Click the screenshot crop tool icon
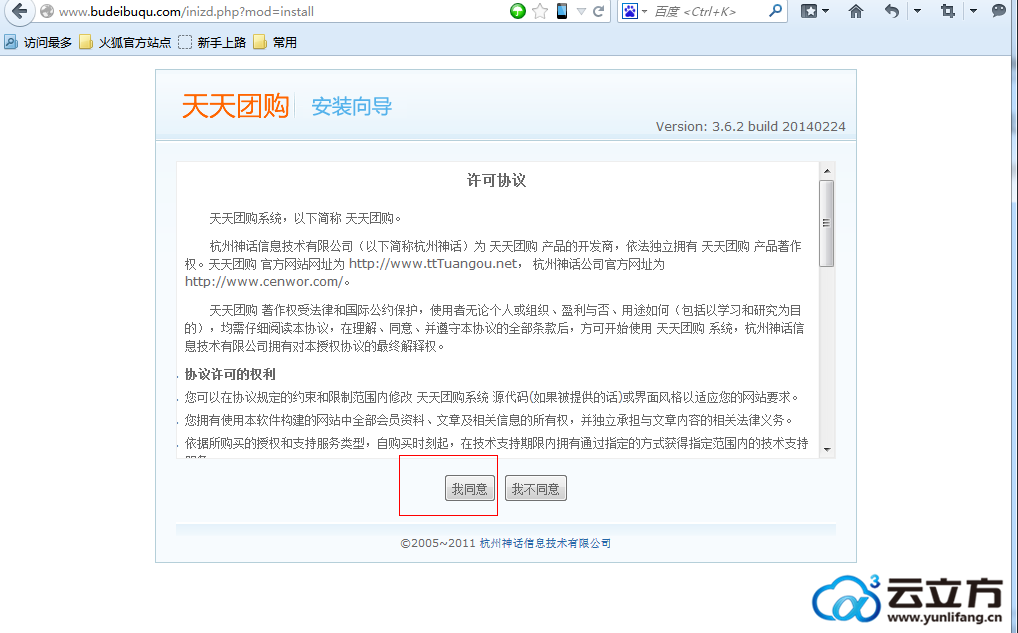The height and width of the screenshot is (633, 1018). 948,11
